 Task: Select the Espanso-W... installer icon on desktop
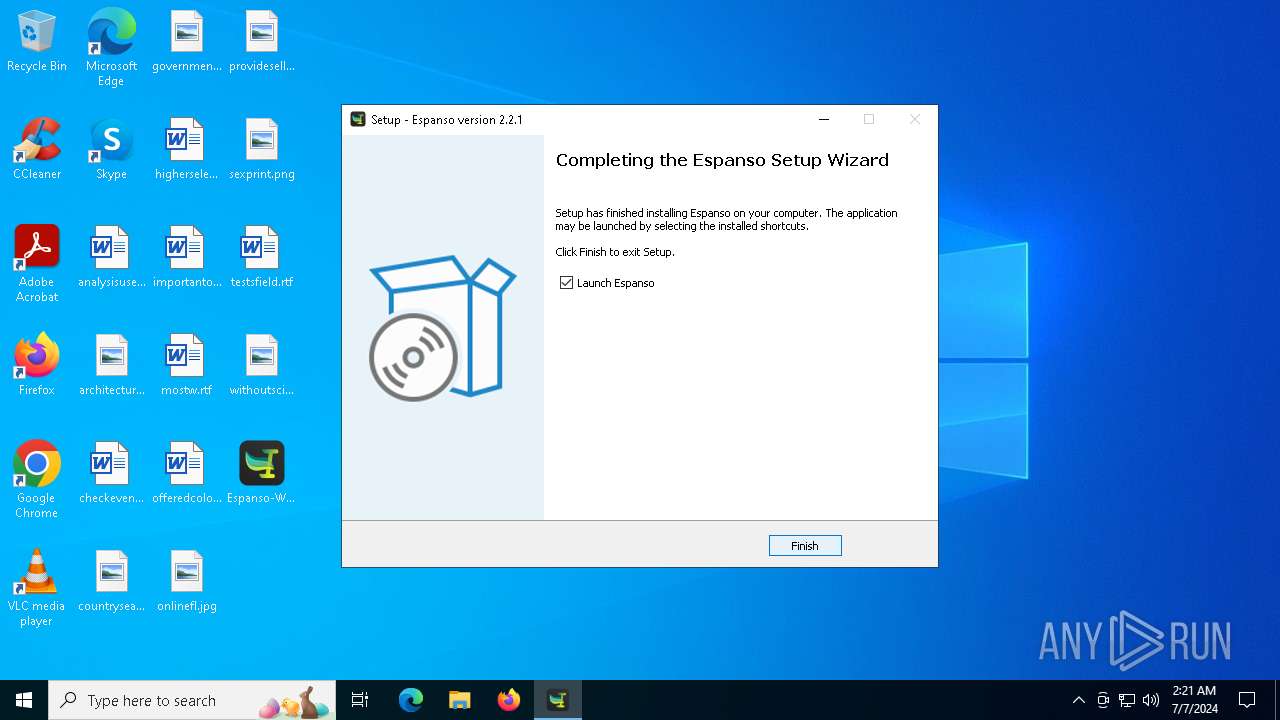[262, 474]
